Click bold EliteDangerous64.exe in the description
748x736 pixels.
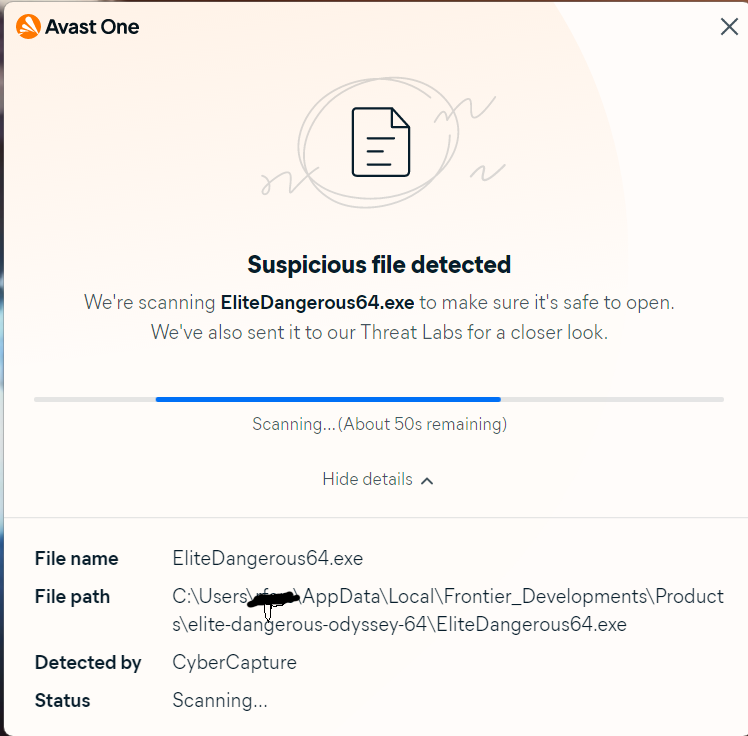pos(317,302)
